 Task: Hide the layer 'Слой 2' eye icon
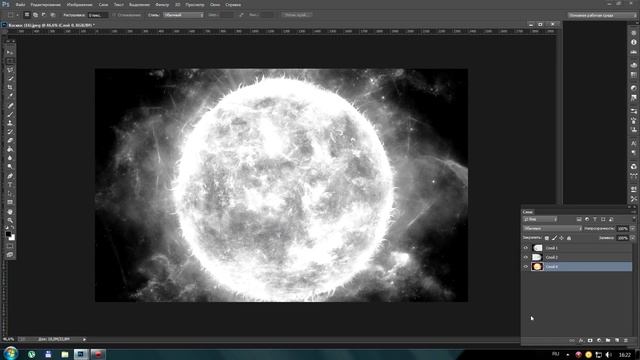(526, 257)
